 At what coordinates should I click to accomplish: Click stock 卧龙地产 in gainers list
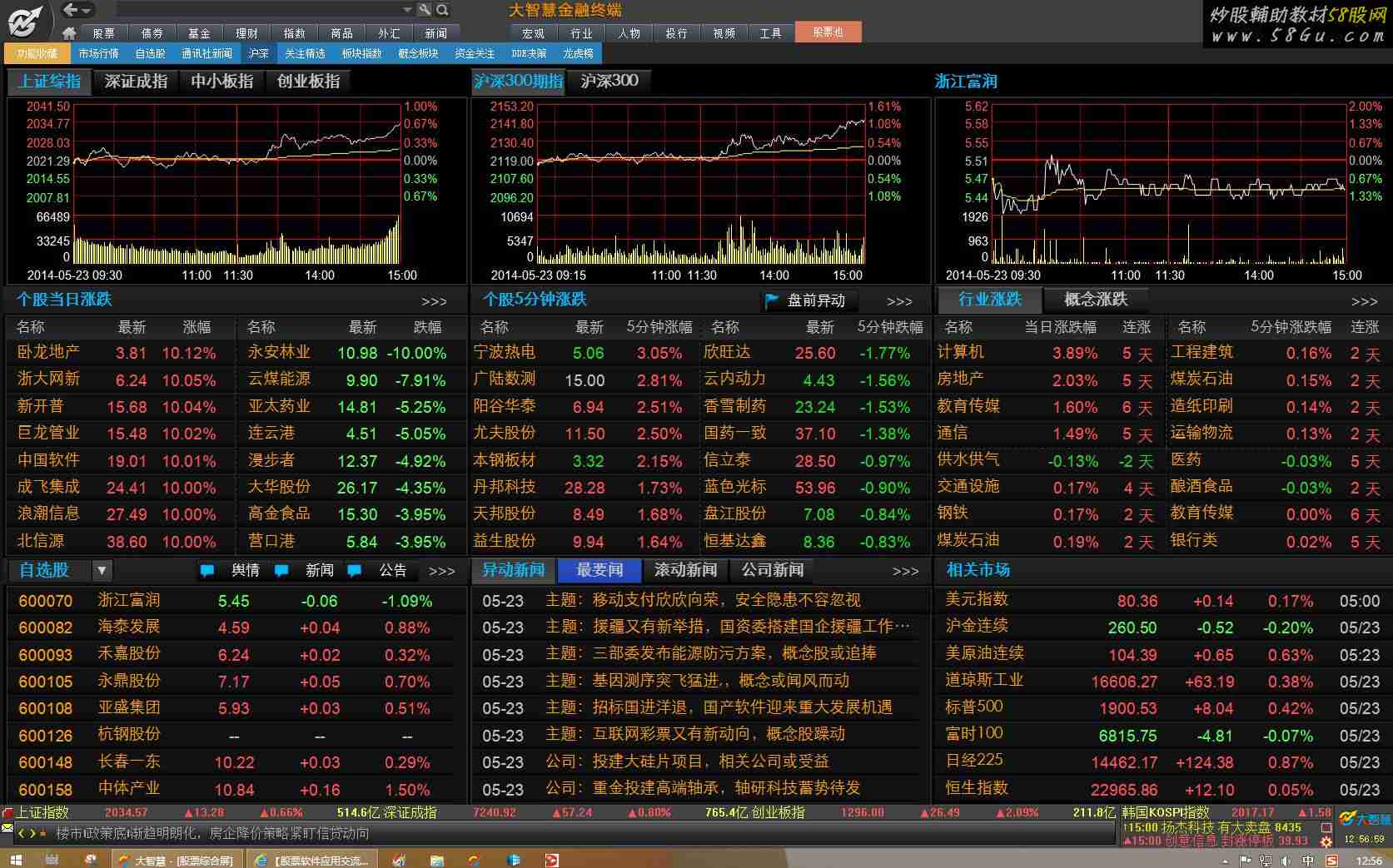pos(48,353)
